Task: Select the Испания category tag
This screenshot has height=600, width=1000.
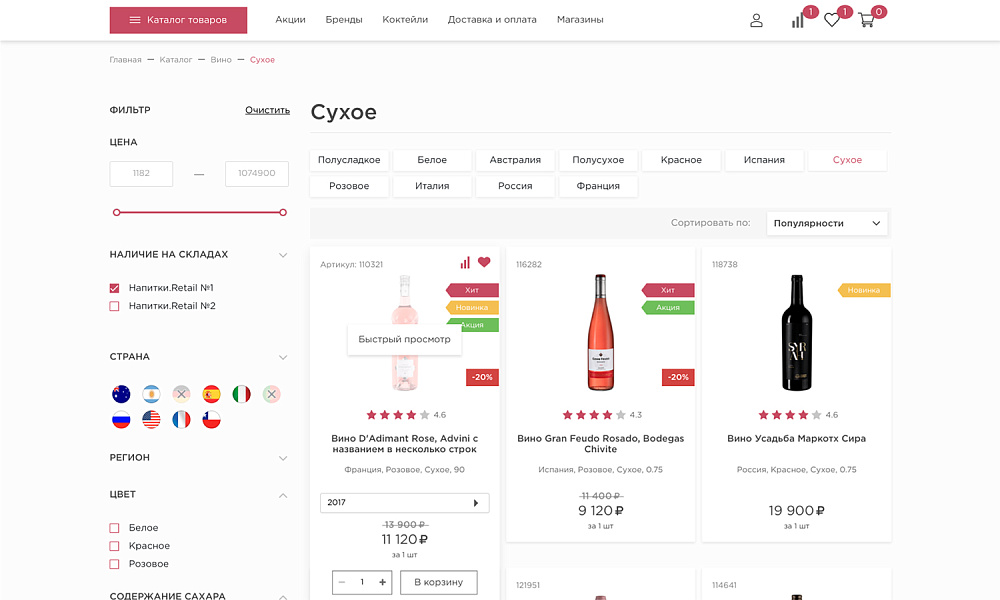Action: [764, 160]
